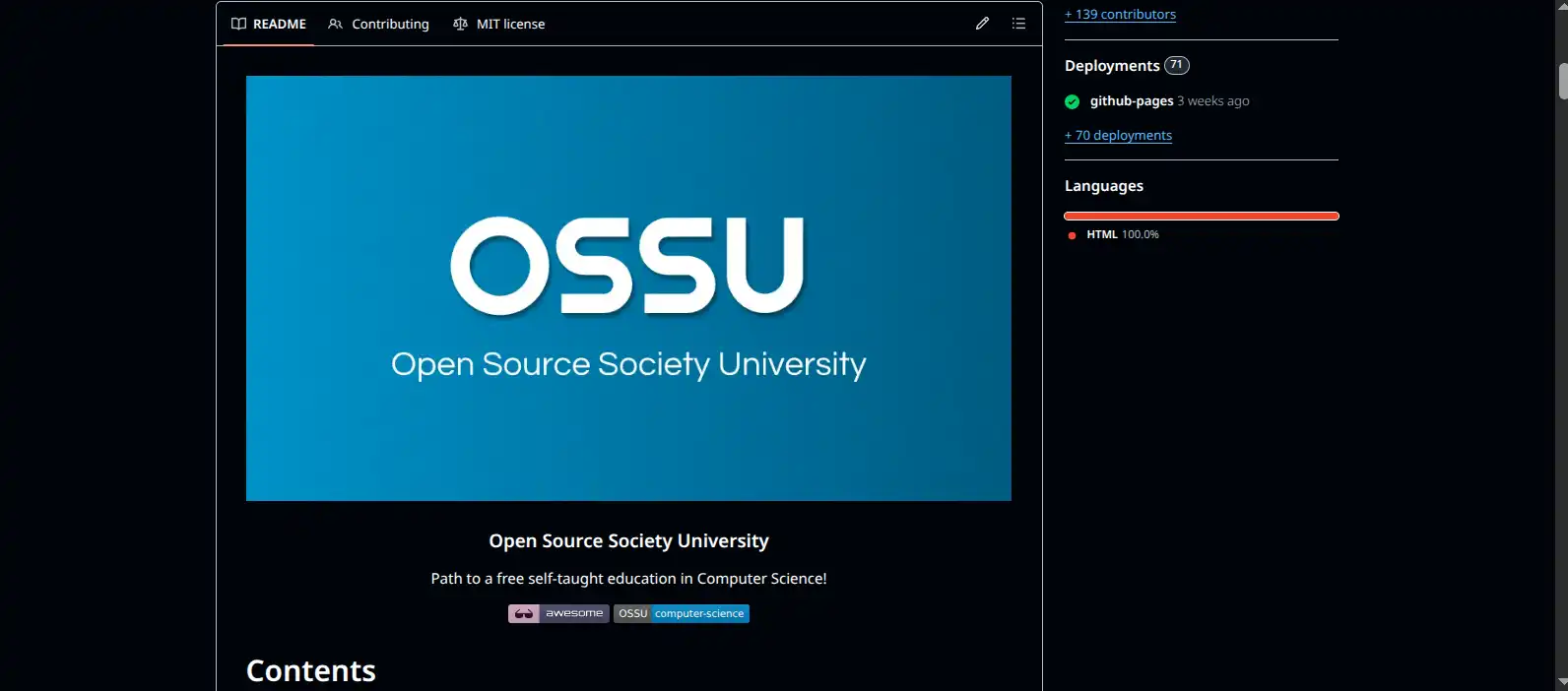Switch to the Contributing tab
The image size is (1568, 691).
click(379, 24)
